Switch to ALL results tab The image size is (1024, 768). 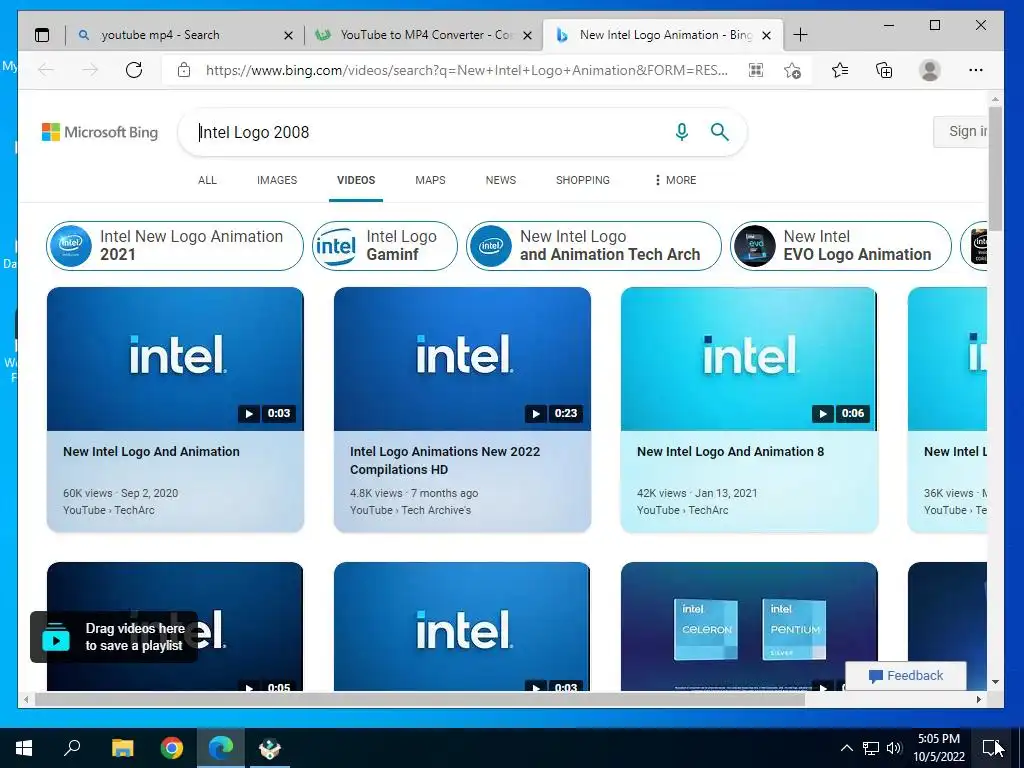pos(207,180)
